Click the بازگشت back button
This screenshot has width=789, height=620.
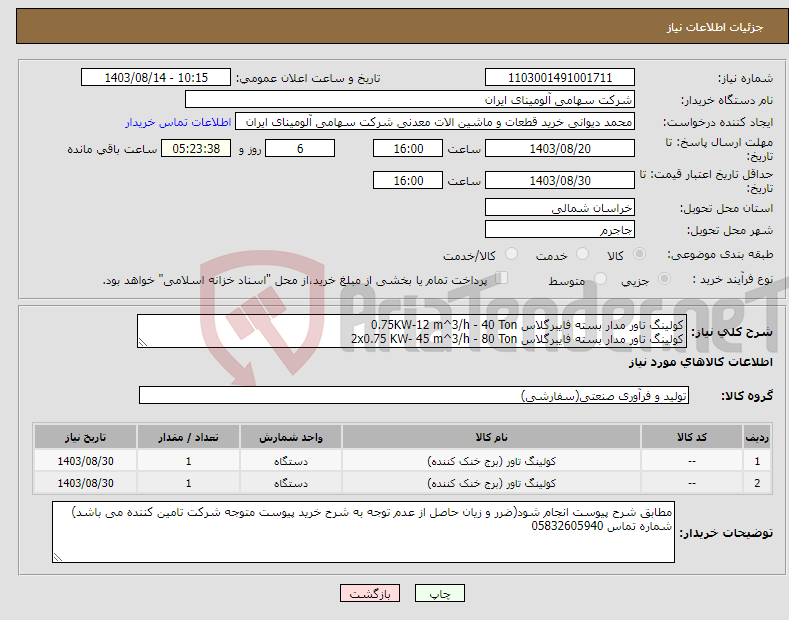click(370, 593)
